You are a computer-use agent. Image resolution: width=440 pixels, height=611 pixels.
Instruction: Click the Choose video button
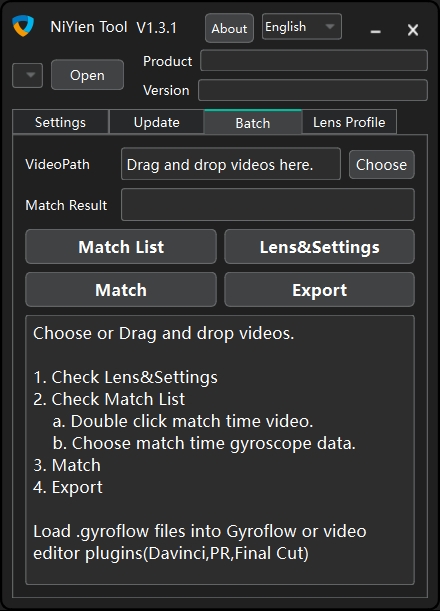[x=382, y=164]
